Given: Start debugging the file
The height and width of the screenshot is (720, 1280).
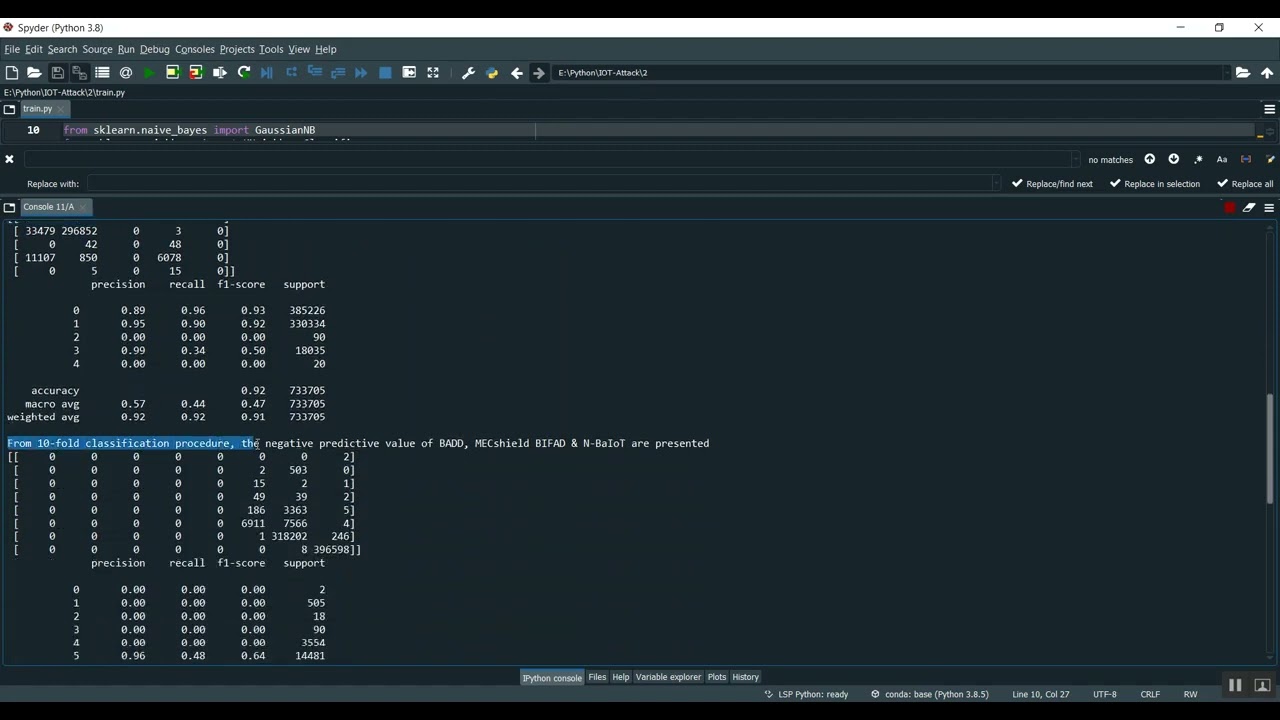Looking at the screenshot, I should (267, 73).
